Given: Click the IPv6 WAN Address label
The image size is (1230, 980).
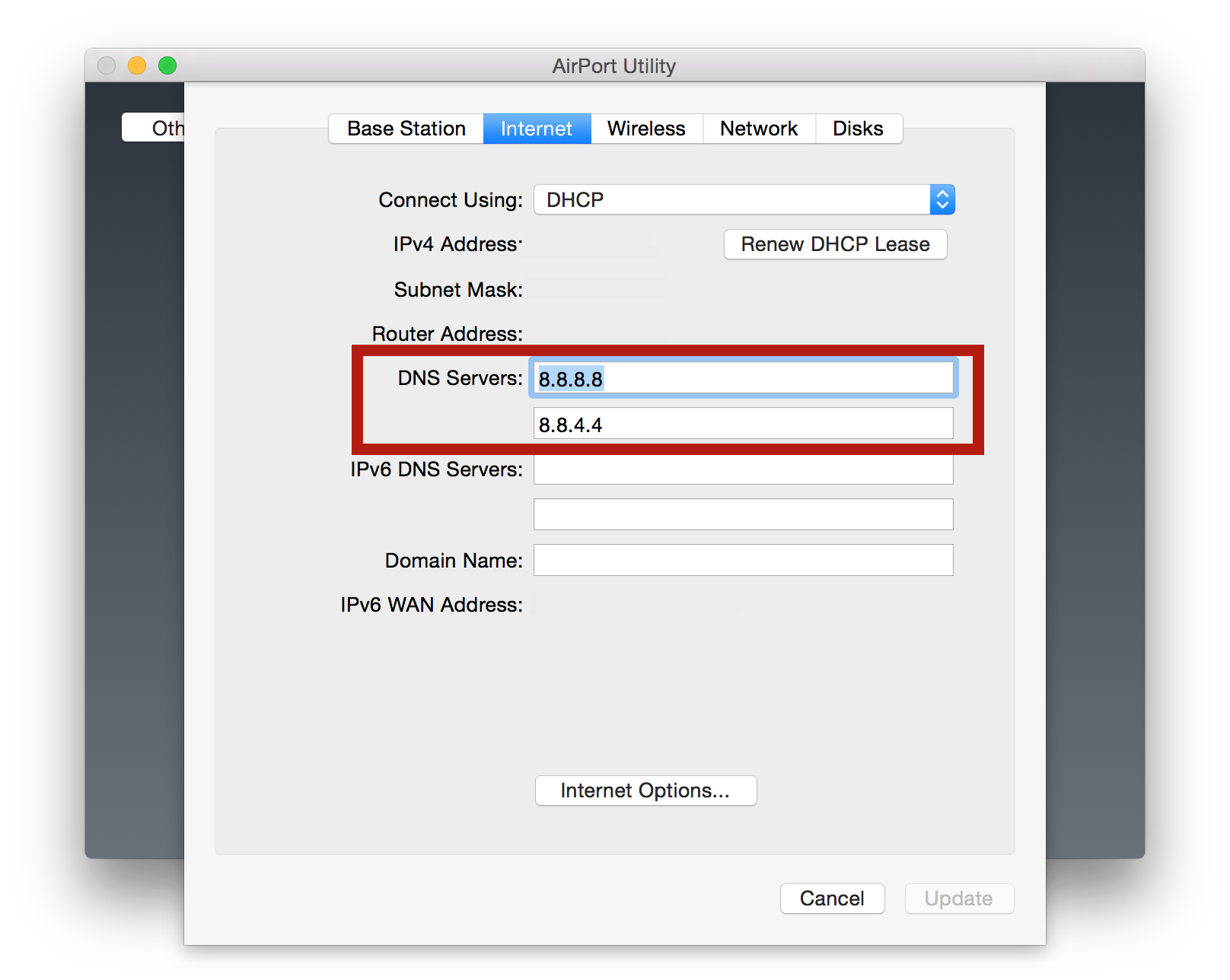Looking at the screenshot, I should 432,605.
